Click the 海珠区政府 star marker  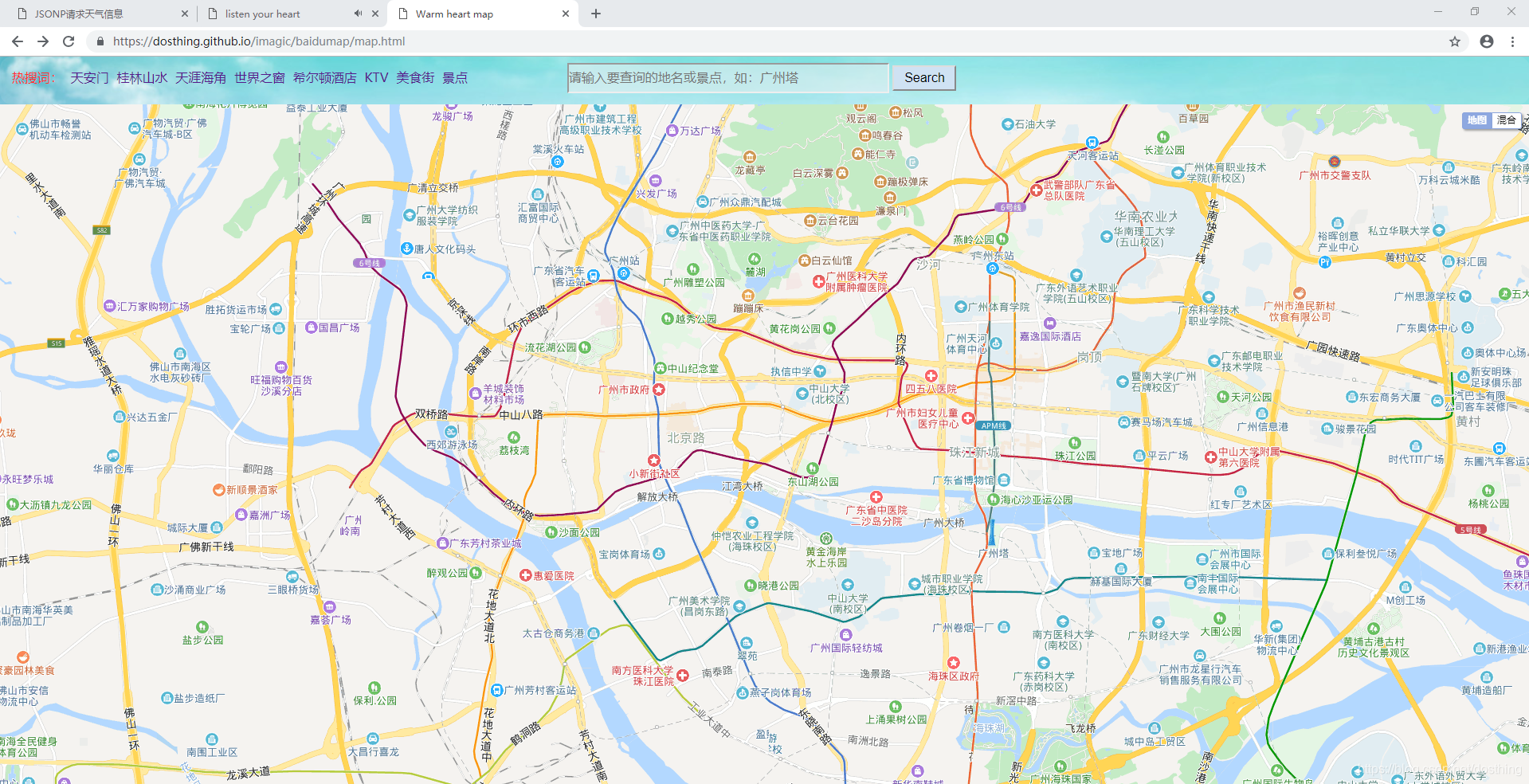pyautogui.click(x=953, y=663)
